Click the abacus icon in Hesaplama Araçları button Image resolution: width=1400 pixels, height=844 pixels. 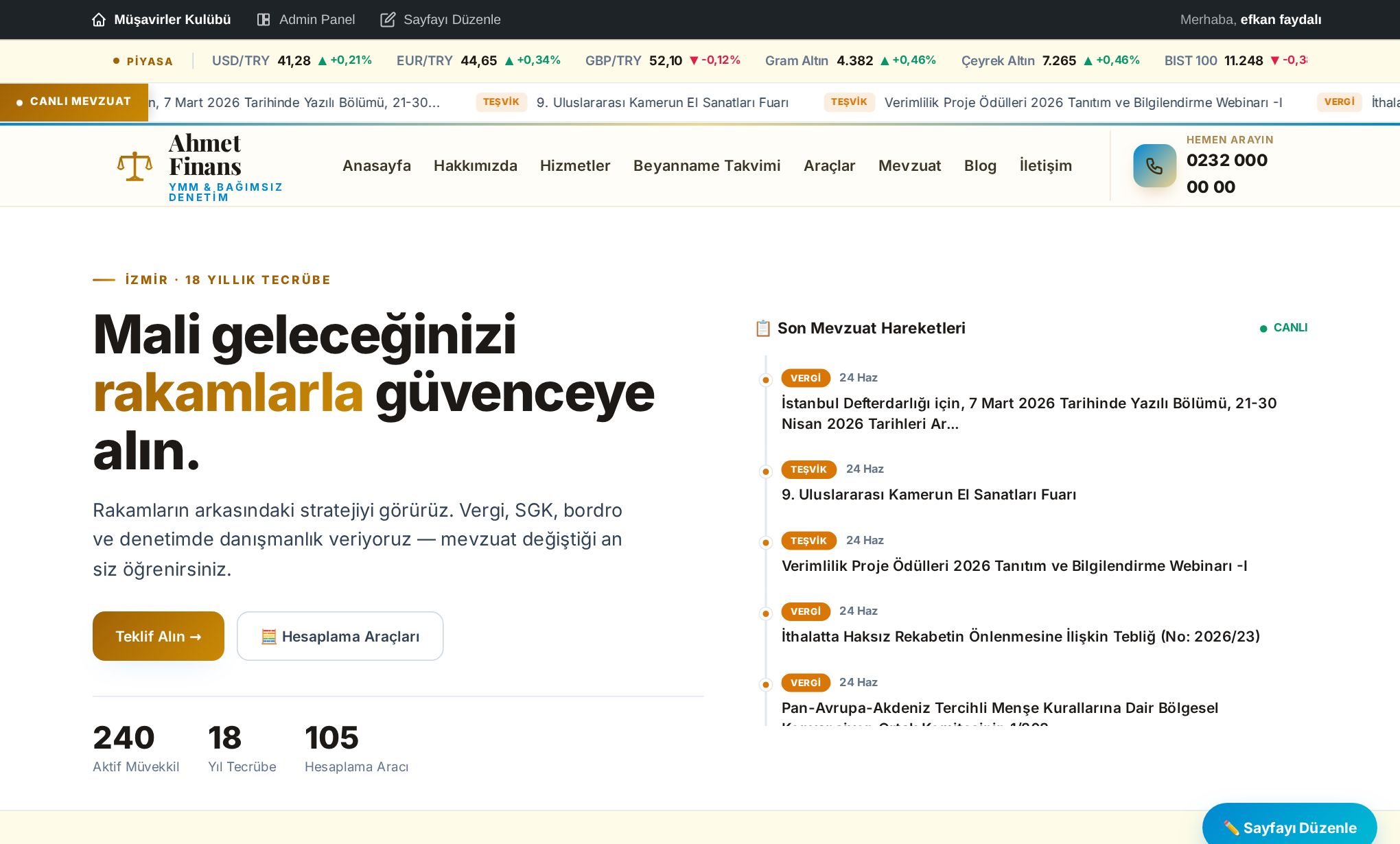(268, 637)
